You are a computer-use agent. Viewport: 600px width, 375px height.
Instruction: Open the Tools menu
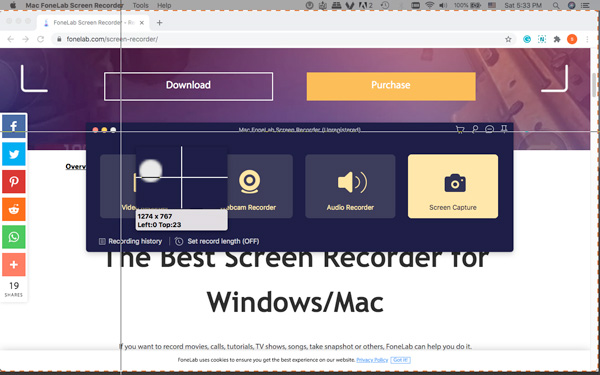(140, 5)
